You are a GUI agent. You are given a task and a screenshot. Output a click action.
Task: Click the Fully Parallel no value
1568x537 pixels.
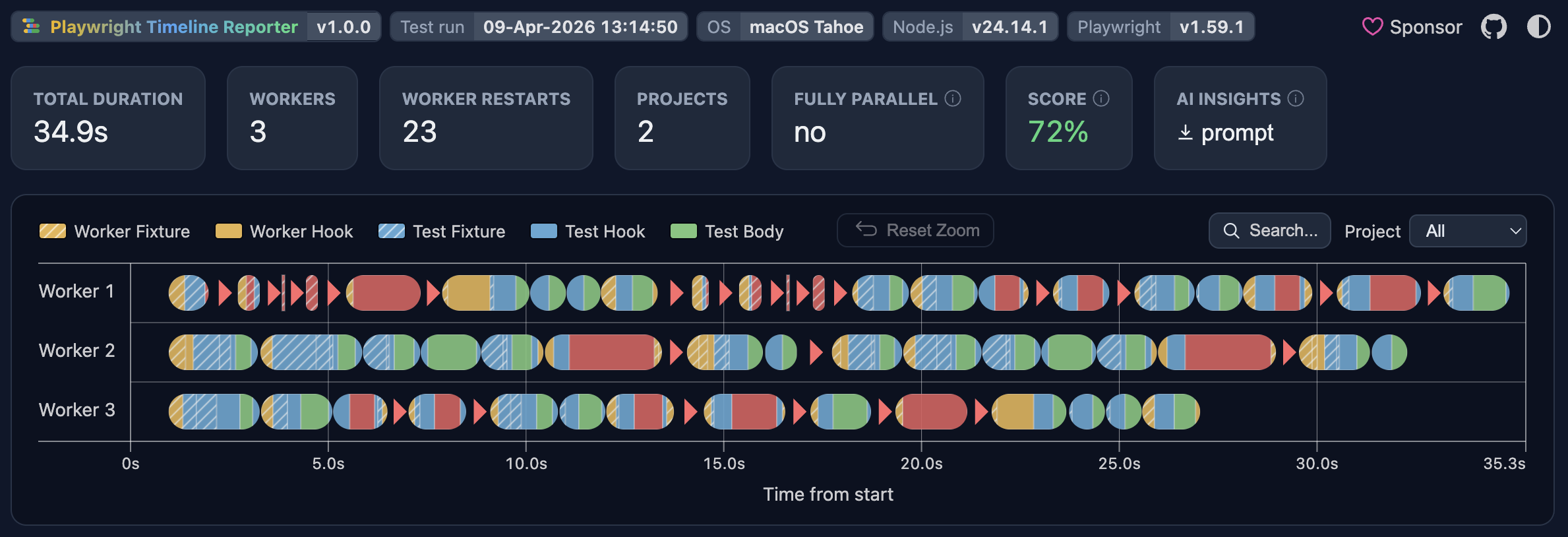coord(810,132)
